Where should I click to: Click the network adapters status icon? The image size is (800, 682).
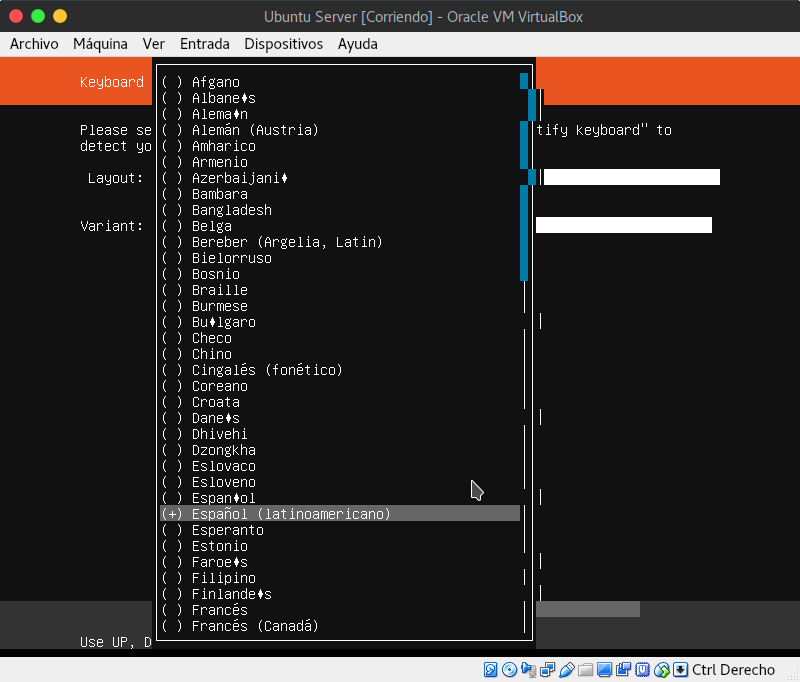pyautogui.click(x=548, y=670)
